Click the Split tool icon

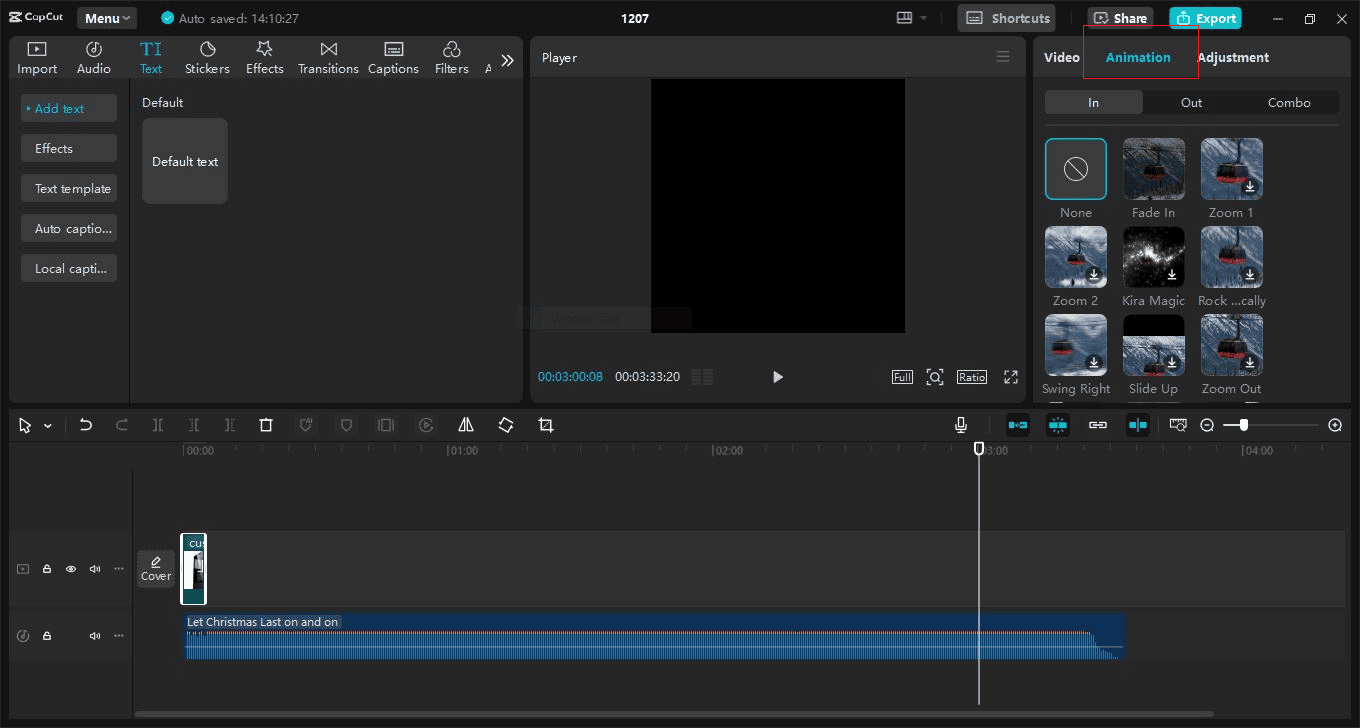click(x=158, y=425)
